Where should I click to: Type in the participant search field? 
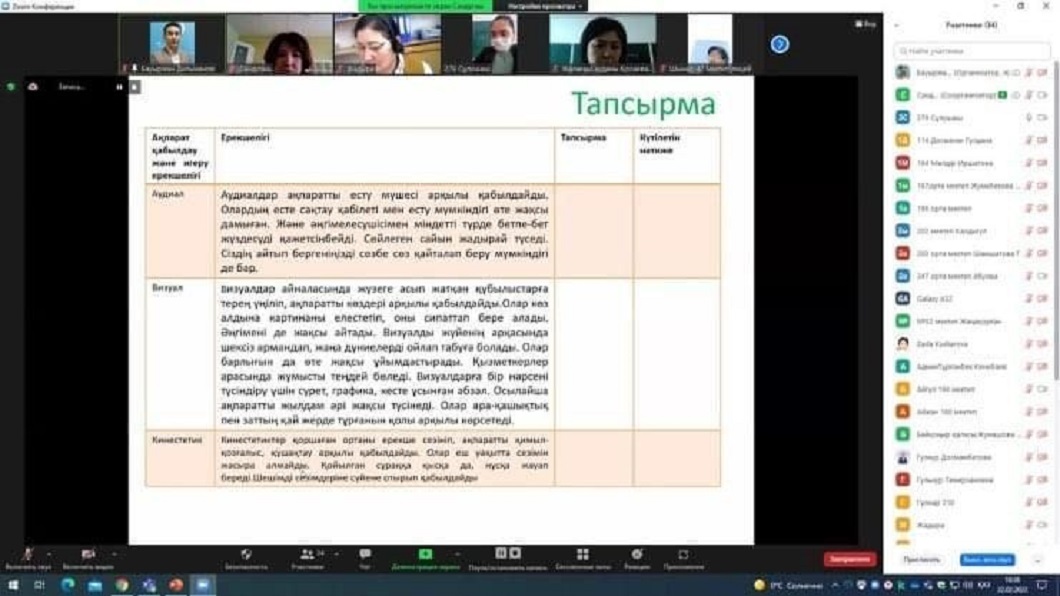coord(970,50)
